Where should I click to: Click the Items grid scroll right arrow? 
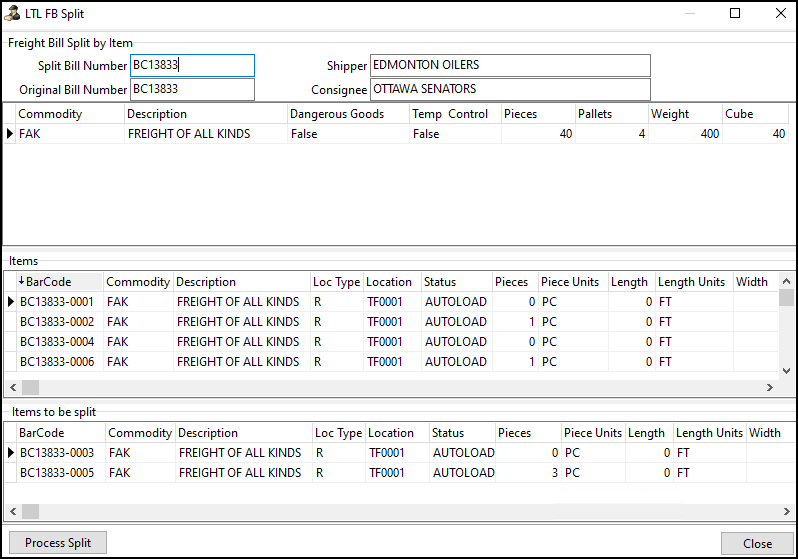(x=770, y=387)
